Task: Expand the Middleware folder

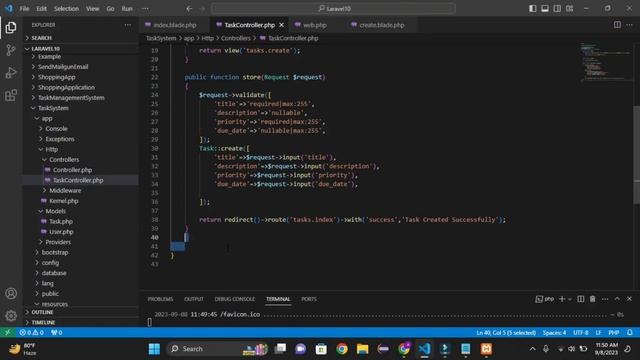Action: point(65,191)
